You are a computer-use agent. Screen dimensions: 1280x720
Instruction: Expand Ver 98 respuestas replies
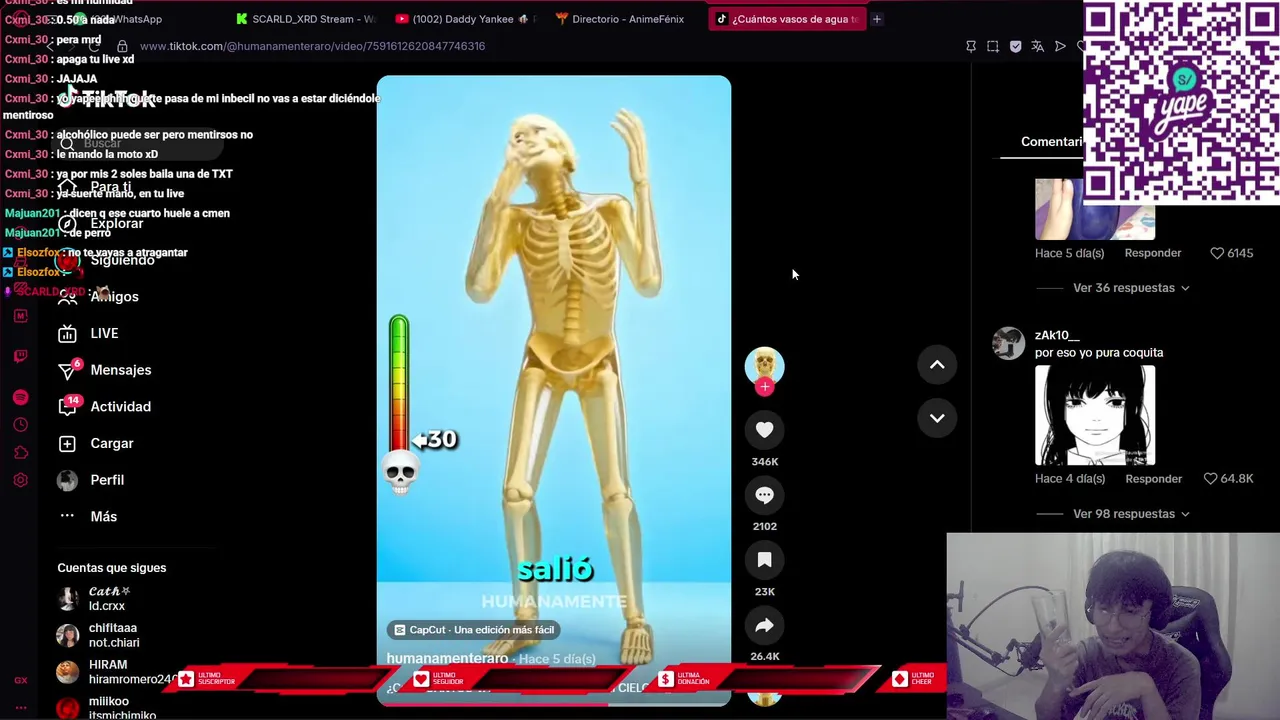1131,514
